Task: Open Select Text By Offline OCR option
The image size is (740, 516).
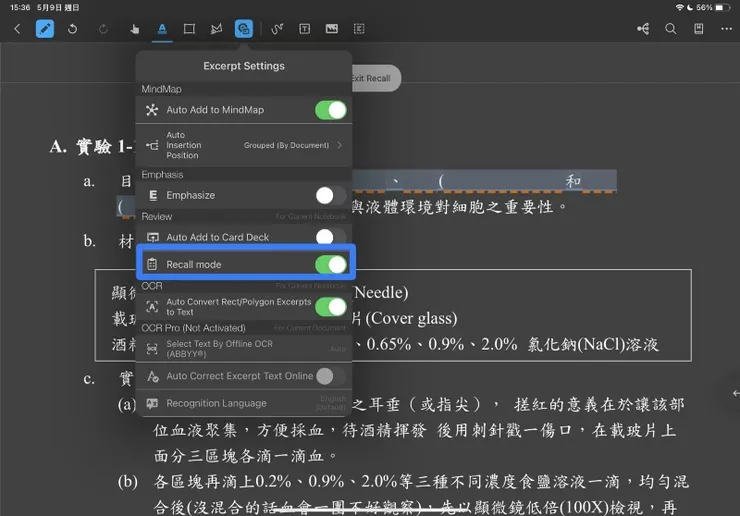Action: [244, 349]
